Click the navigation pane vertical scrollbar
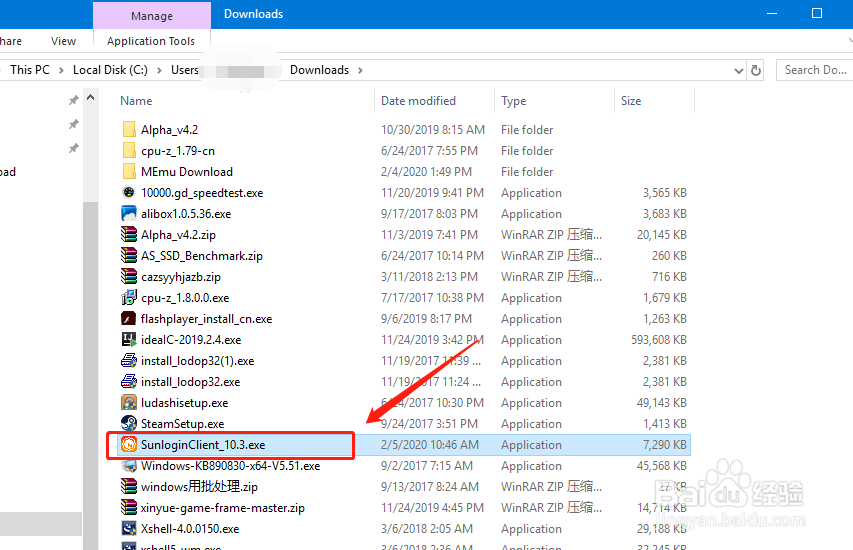The height and width of the screenshot is (550, 853). point(90,375)
